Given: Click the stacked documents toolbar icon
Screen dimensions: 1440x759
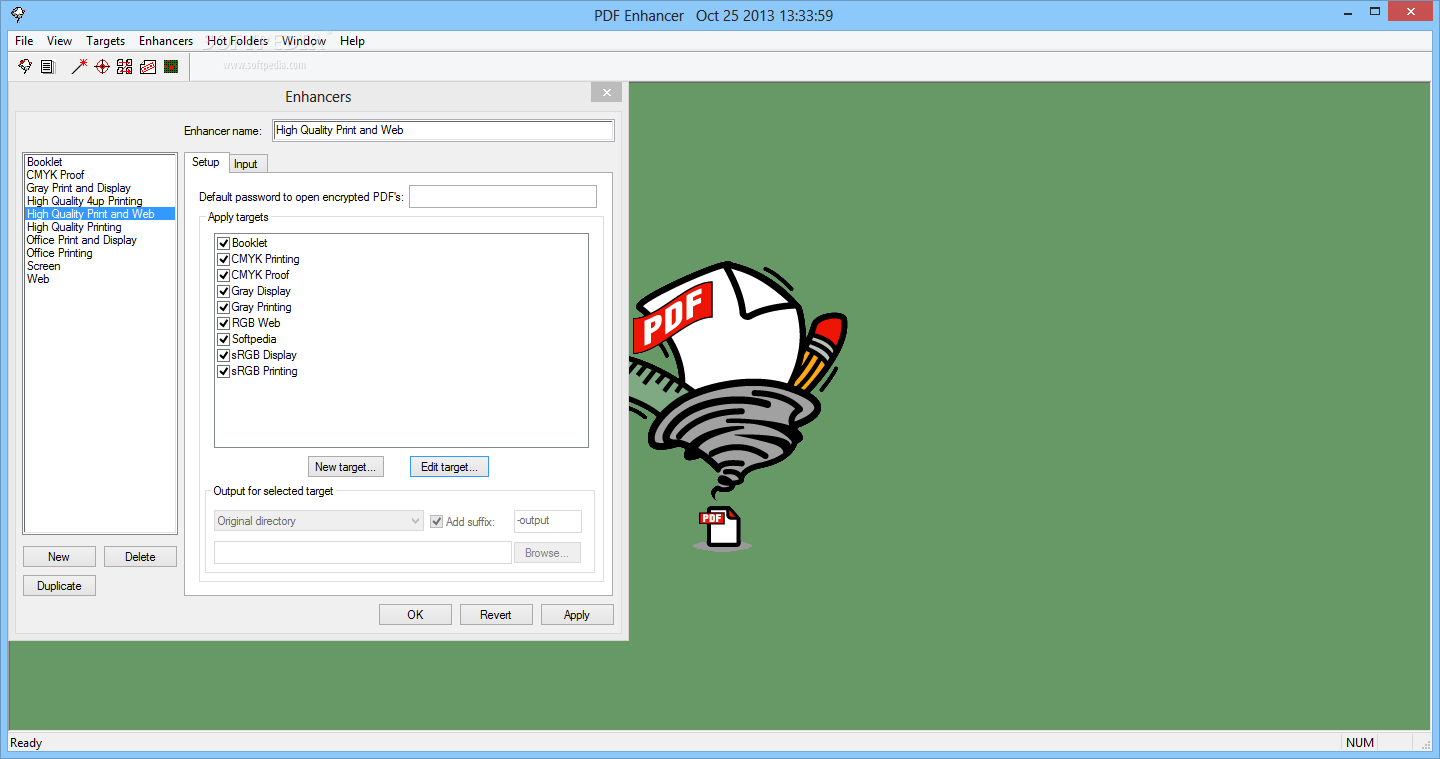Looking at the screenshot, I should point(47,67).
